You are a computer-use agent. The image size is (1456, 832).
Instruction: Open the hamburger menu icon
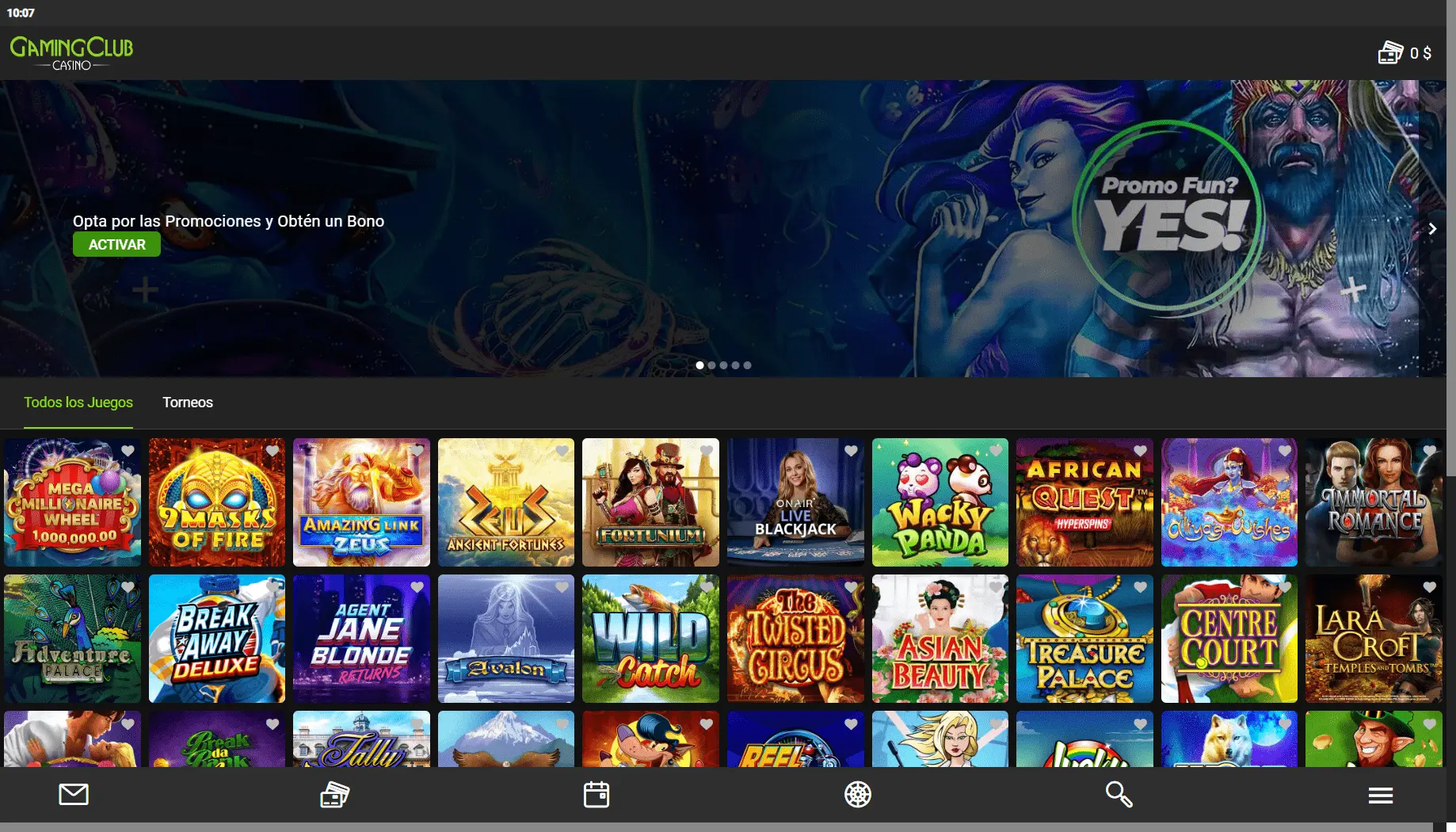coord(1380,795)
